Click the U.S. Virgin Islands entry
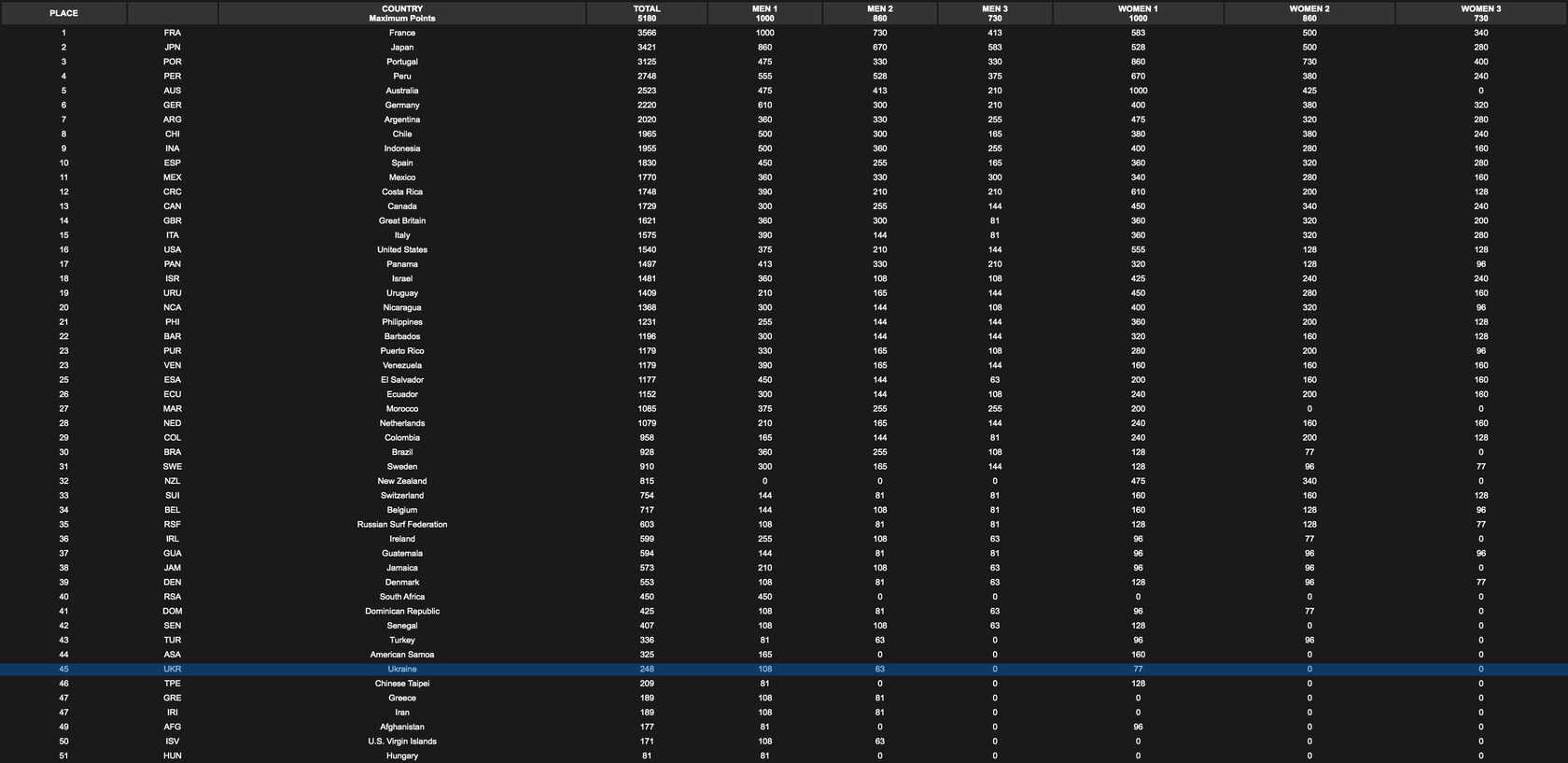Image resolution: width=1568 pixels, height=763 pixels. (x=402, y=742)
